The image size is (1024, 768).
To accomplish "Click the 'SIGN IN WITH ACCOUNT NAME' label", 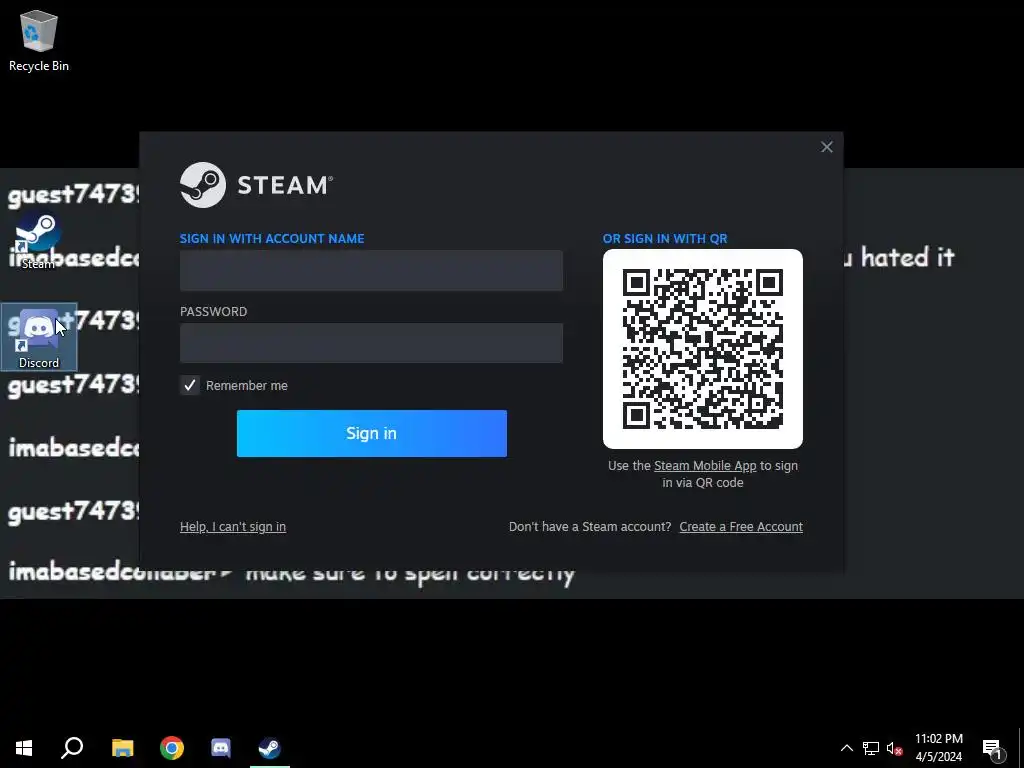I will coord(272,238).
